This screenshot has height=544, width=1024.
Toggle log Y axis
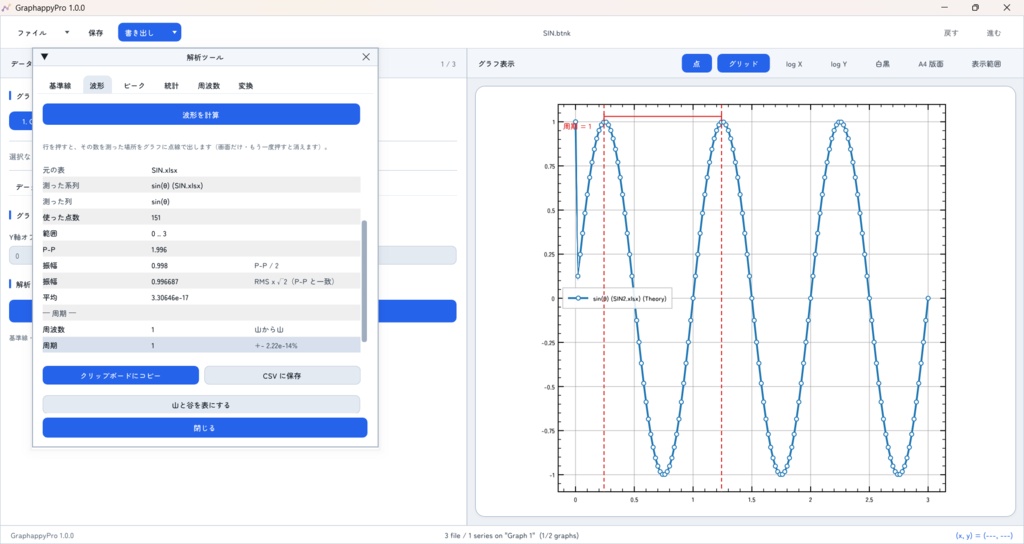click(839, 64)
